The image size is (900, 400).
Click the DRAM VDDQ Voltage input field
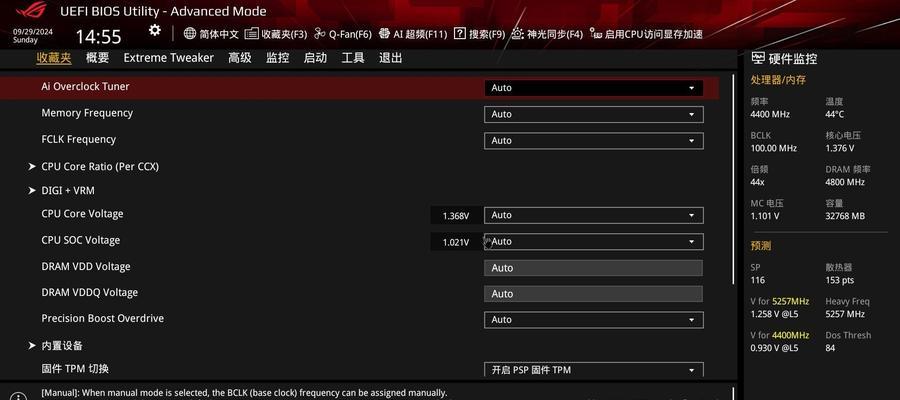click(x=593, y=294)
